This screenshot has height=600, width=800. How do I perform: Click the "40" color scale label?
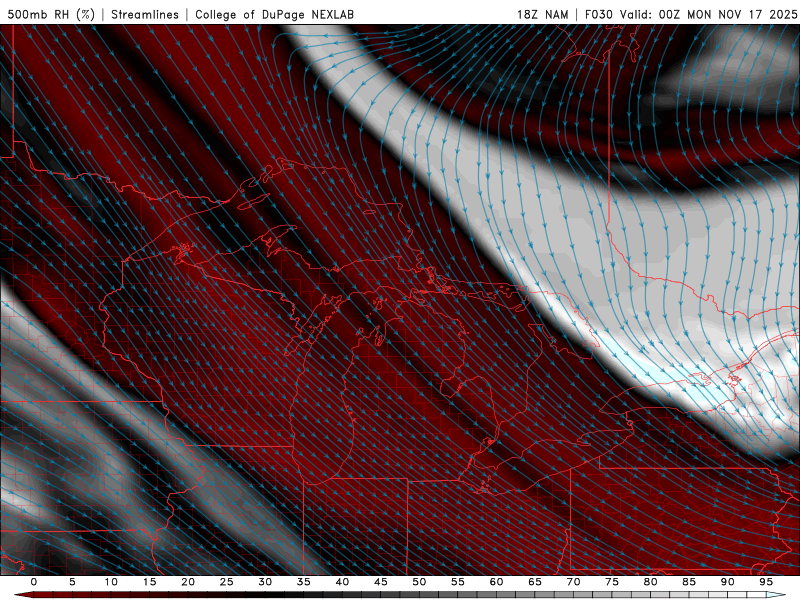click(342, 582)
